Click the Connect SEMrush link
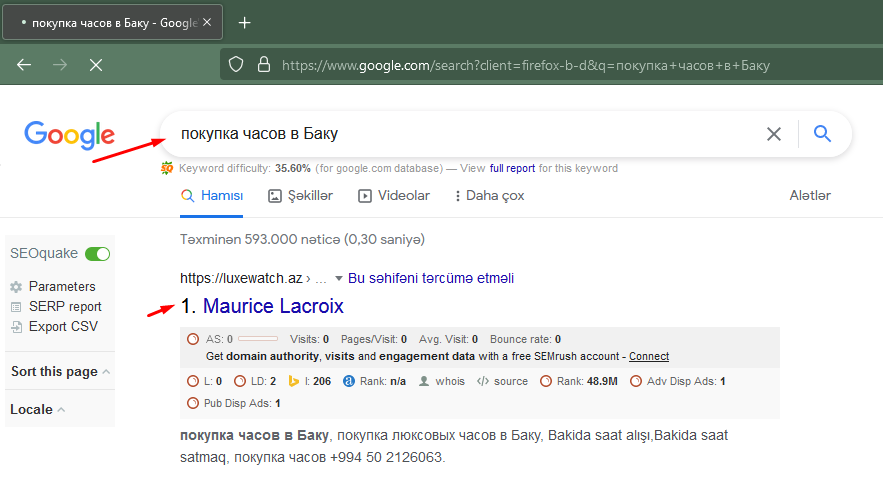The image size is (883, 482). (x=649, y=356)
